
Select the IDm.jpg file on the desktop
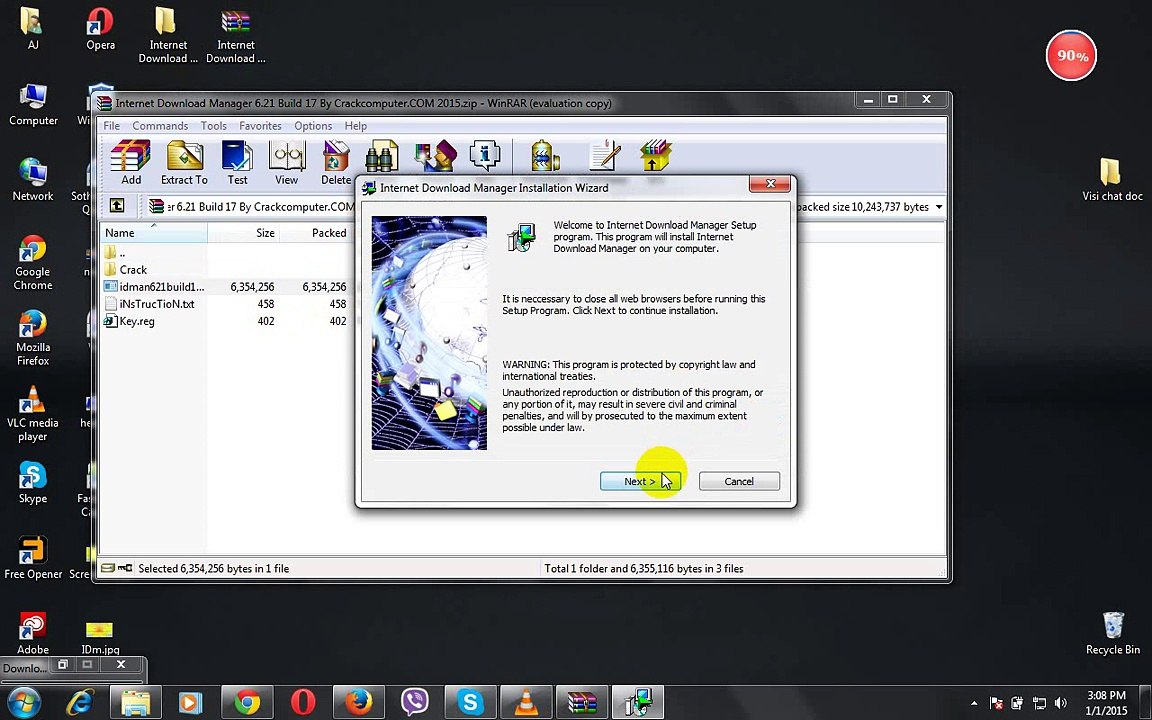click(100, 637)
